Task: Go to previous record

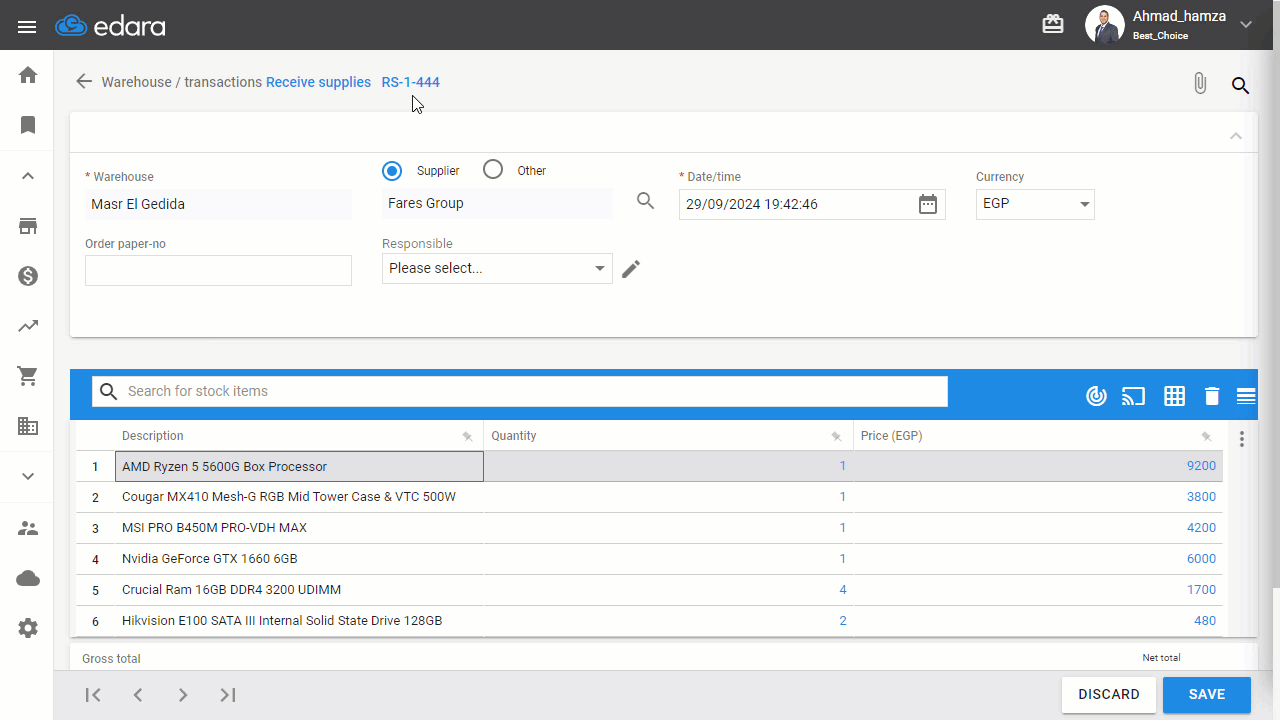Action: [x=138, y=695]
